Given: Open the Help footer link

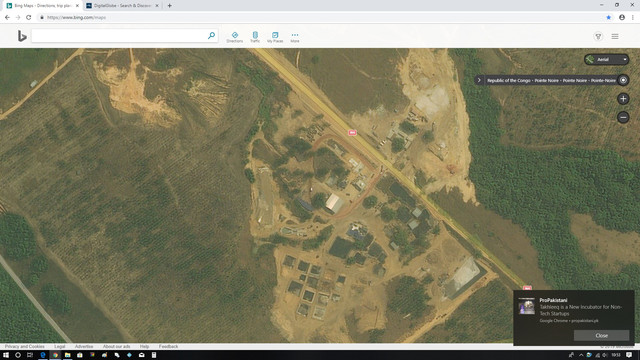Looking at the screenshot, I should coord(144,347).
